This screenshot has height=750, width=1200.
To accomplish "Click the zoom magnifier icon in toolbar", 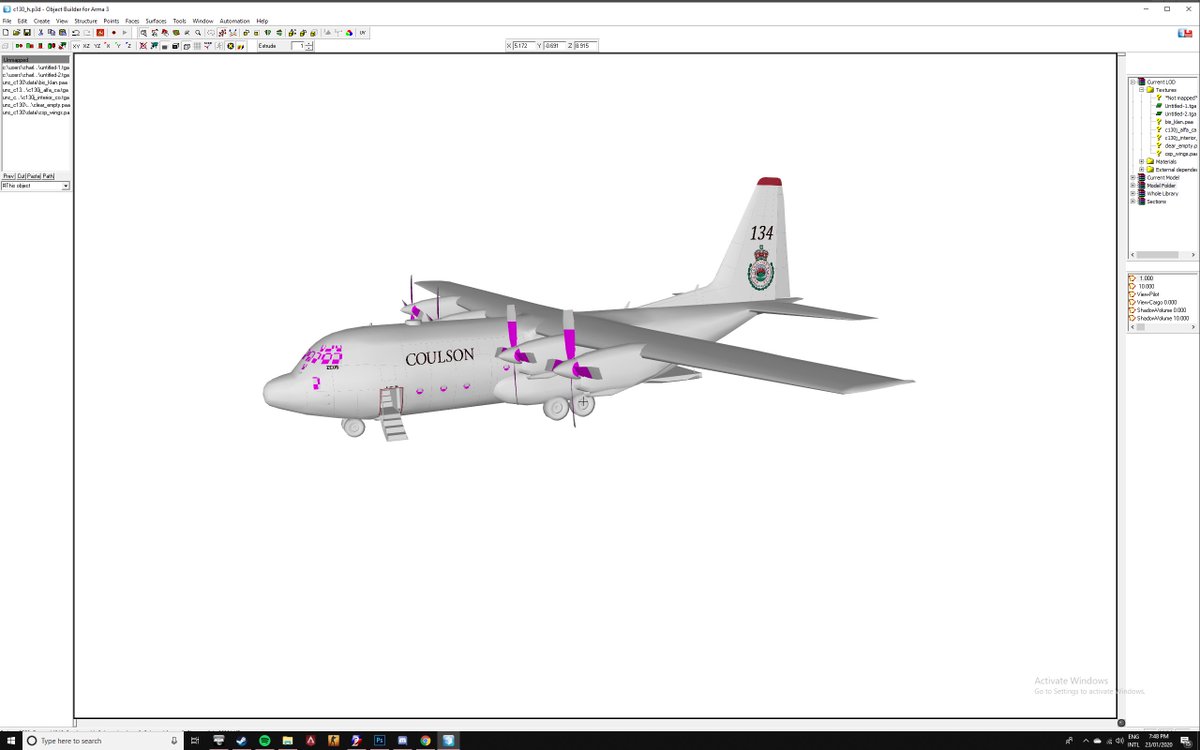I will [x=198, y=32].
